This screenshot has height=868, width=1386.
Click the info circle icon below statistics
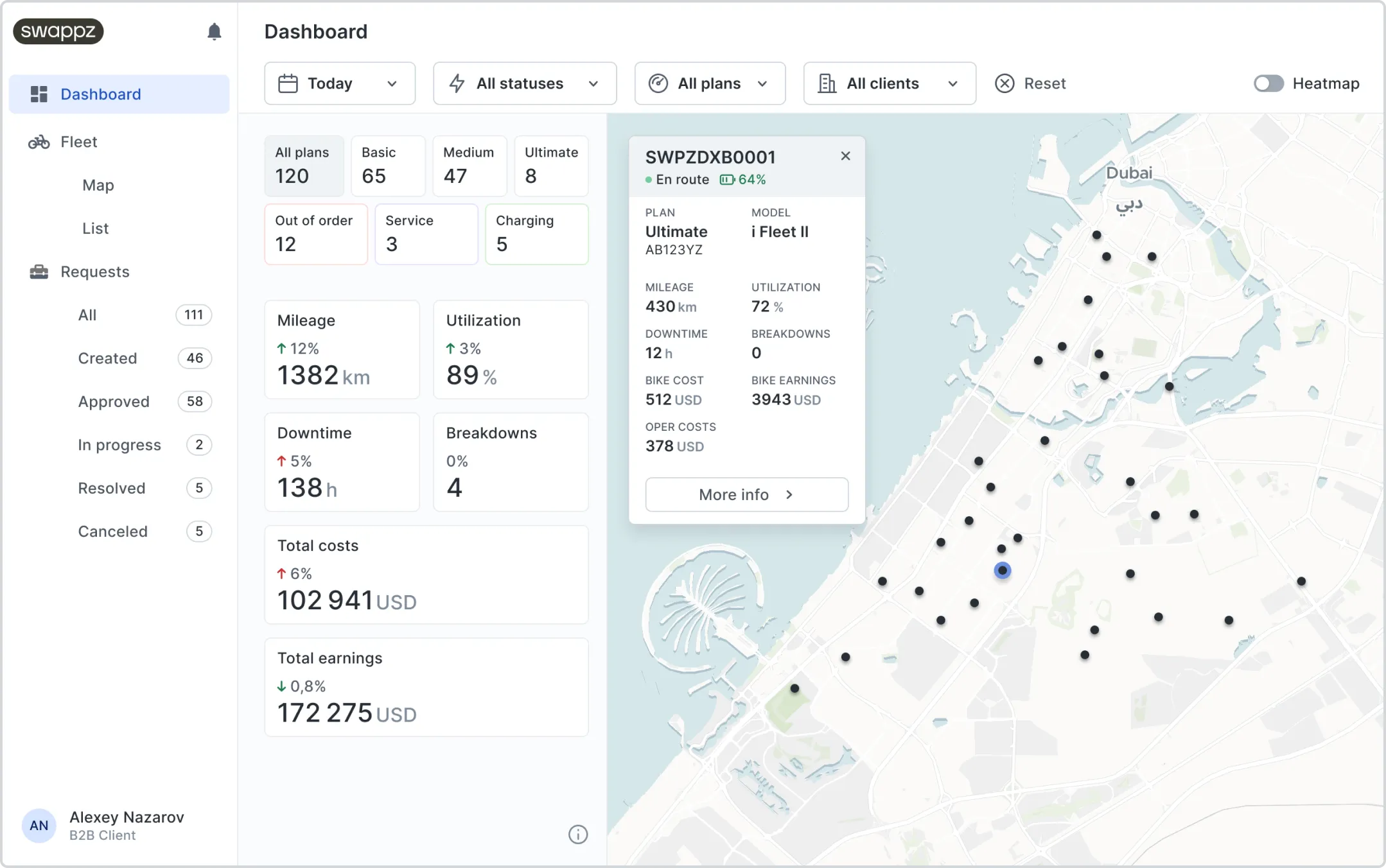pos(577,834)
